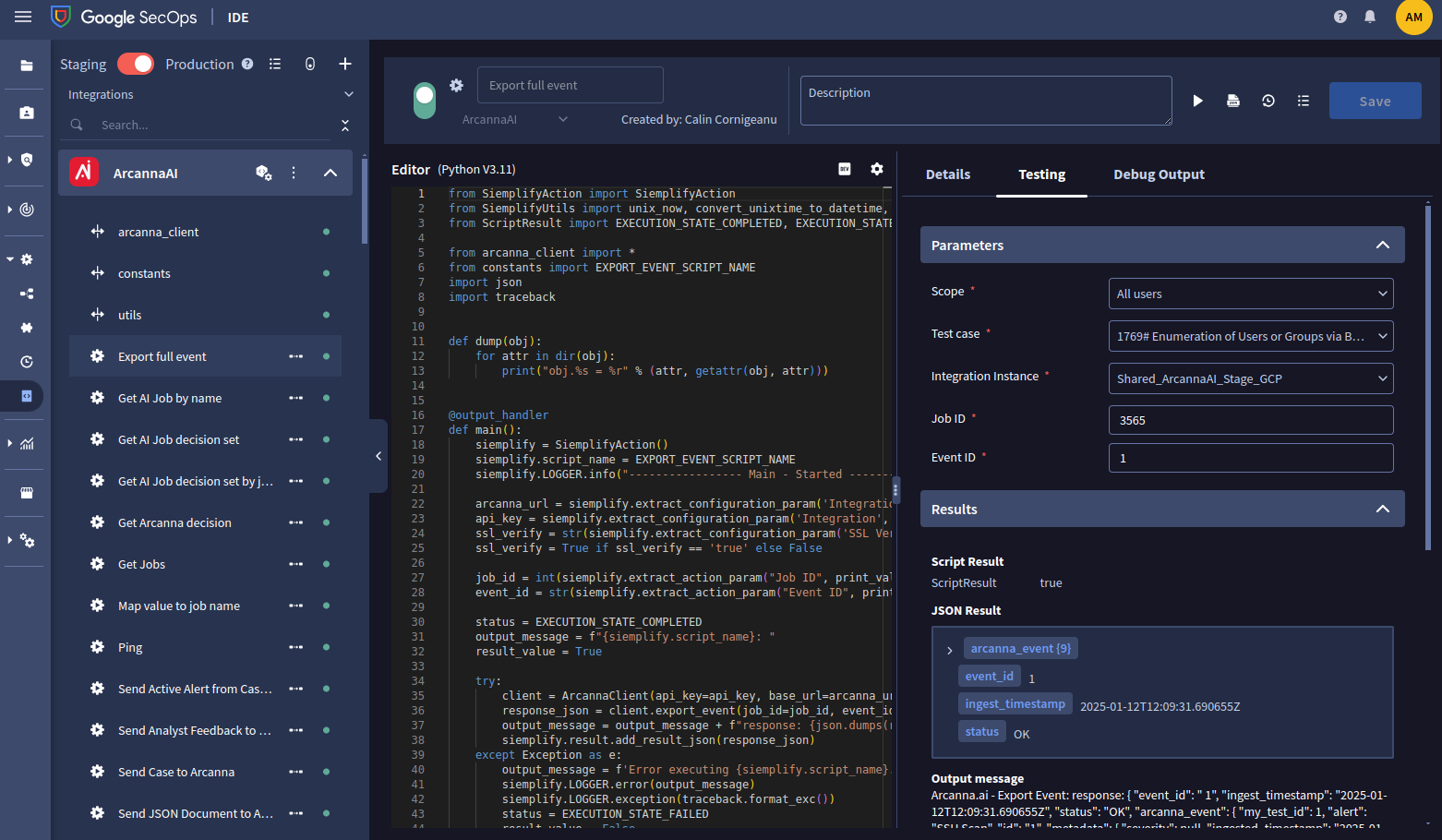The width and height of the screenshot is (1442, 840).
Task: Toggle status dot for Get AI Job by name
Action: click(326, 398)
